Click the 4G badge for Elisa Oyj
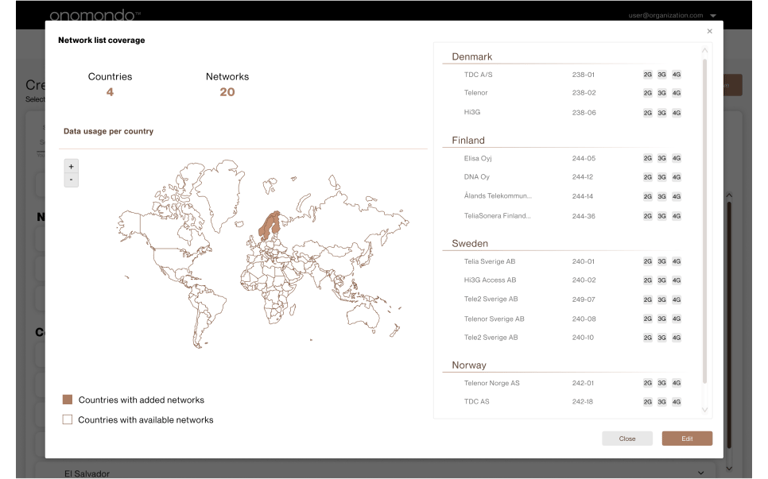The height and width of the screenshot is (479, 768). click(676, 158)
